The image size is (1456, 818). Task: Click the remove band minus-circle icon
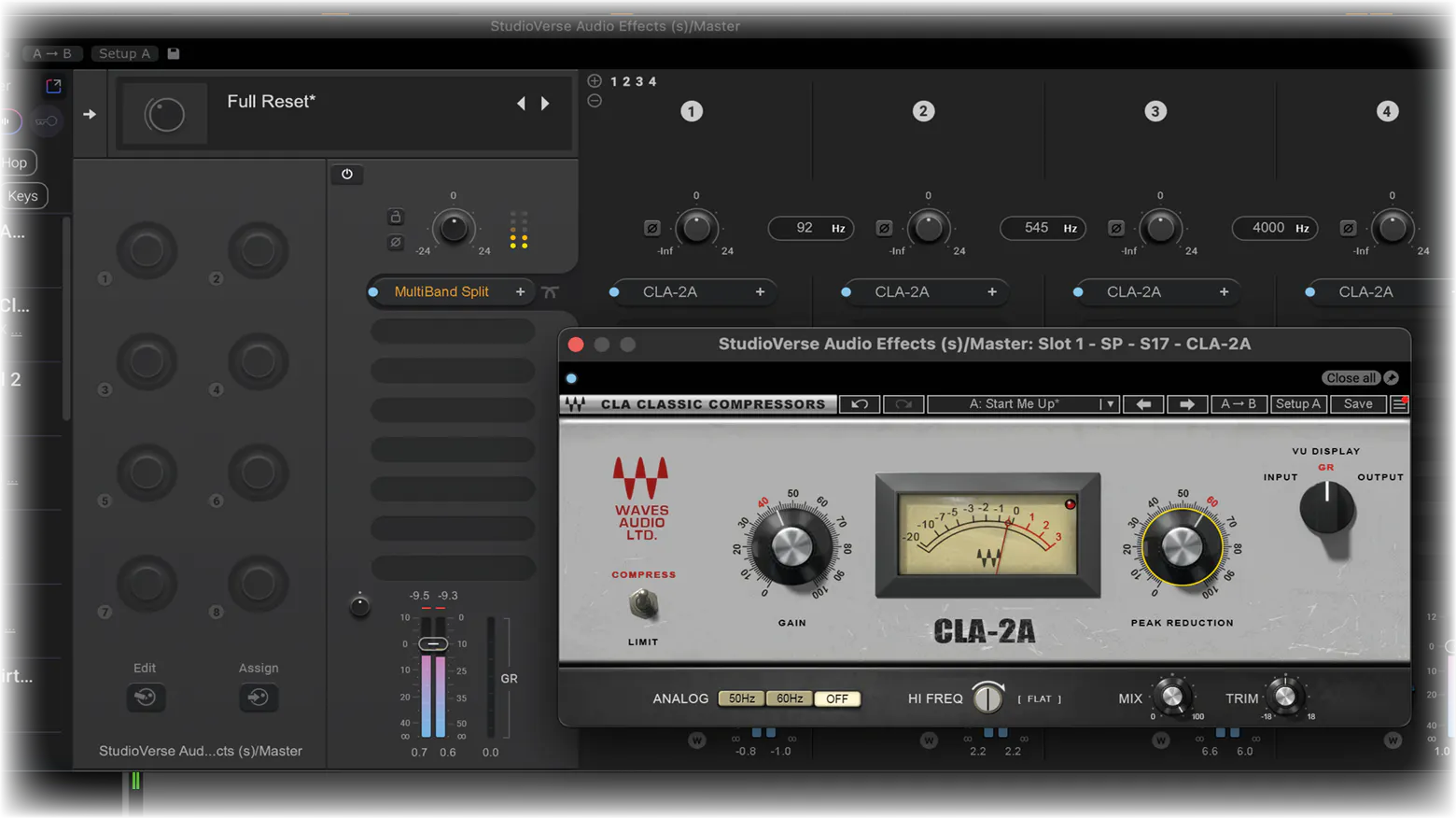point(595,101)
